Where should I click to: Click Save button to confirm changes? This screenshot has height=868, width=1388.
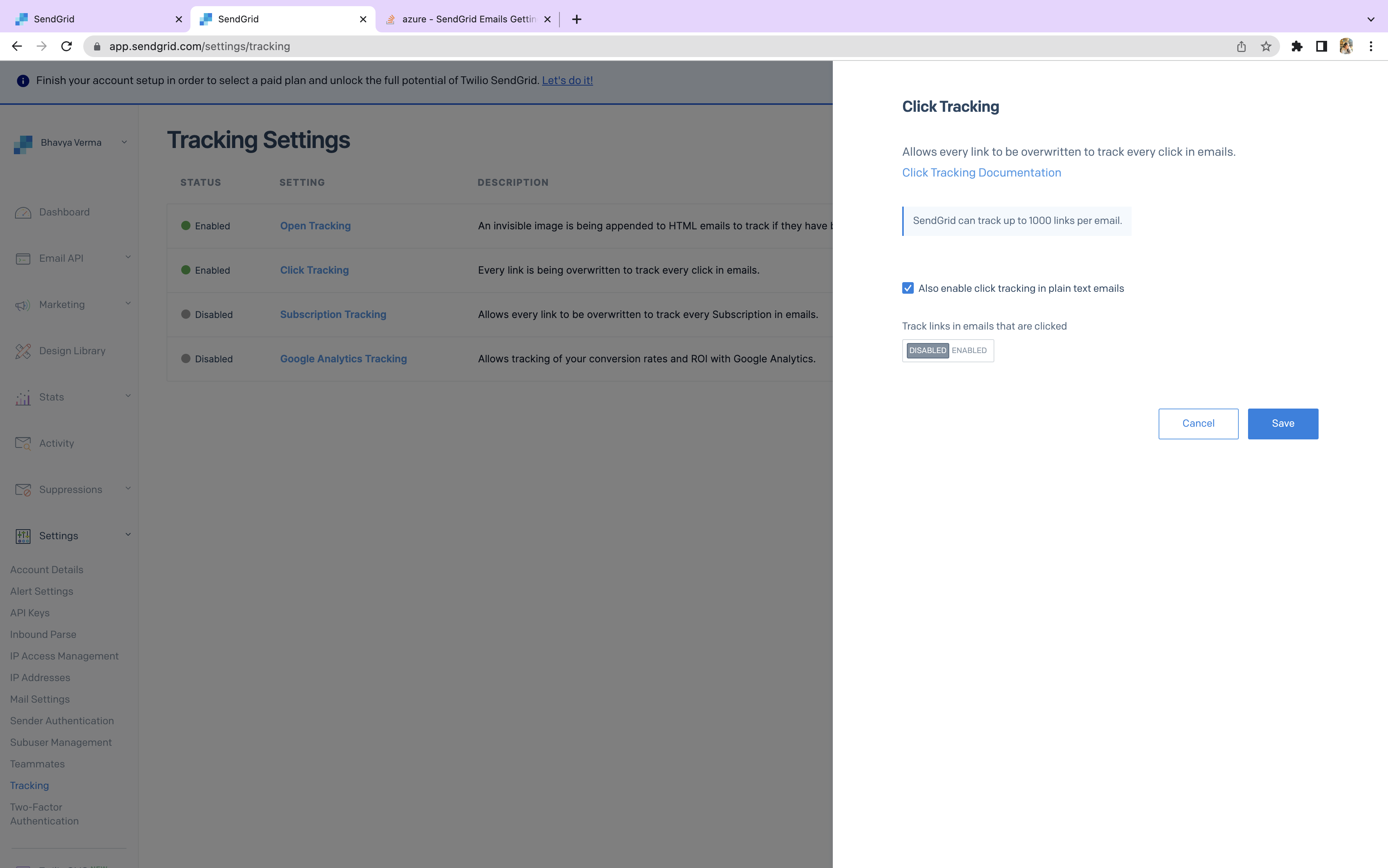click(1283, 423)
